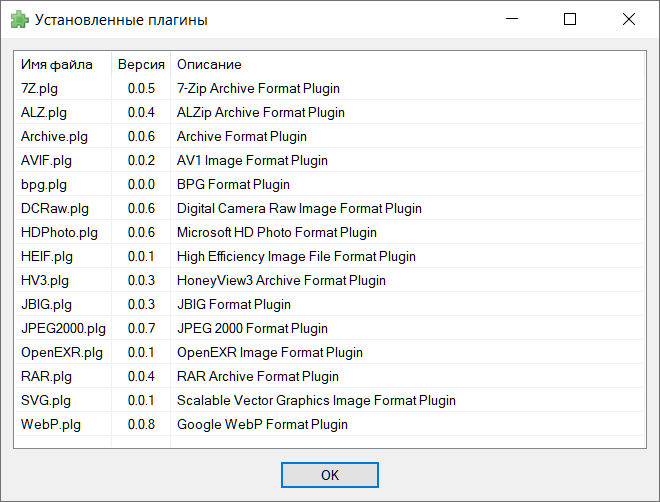Select the OpenEXR.plg row
This screenshot has height=502, width=660.
(330, 352)
